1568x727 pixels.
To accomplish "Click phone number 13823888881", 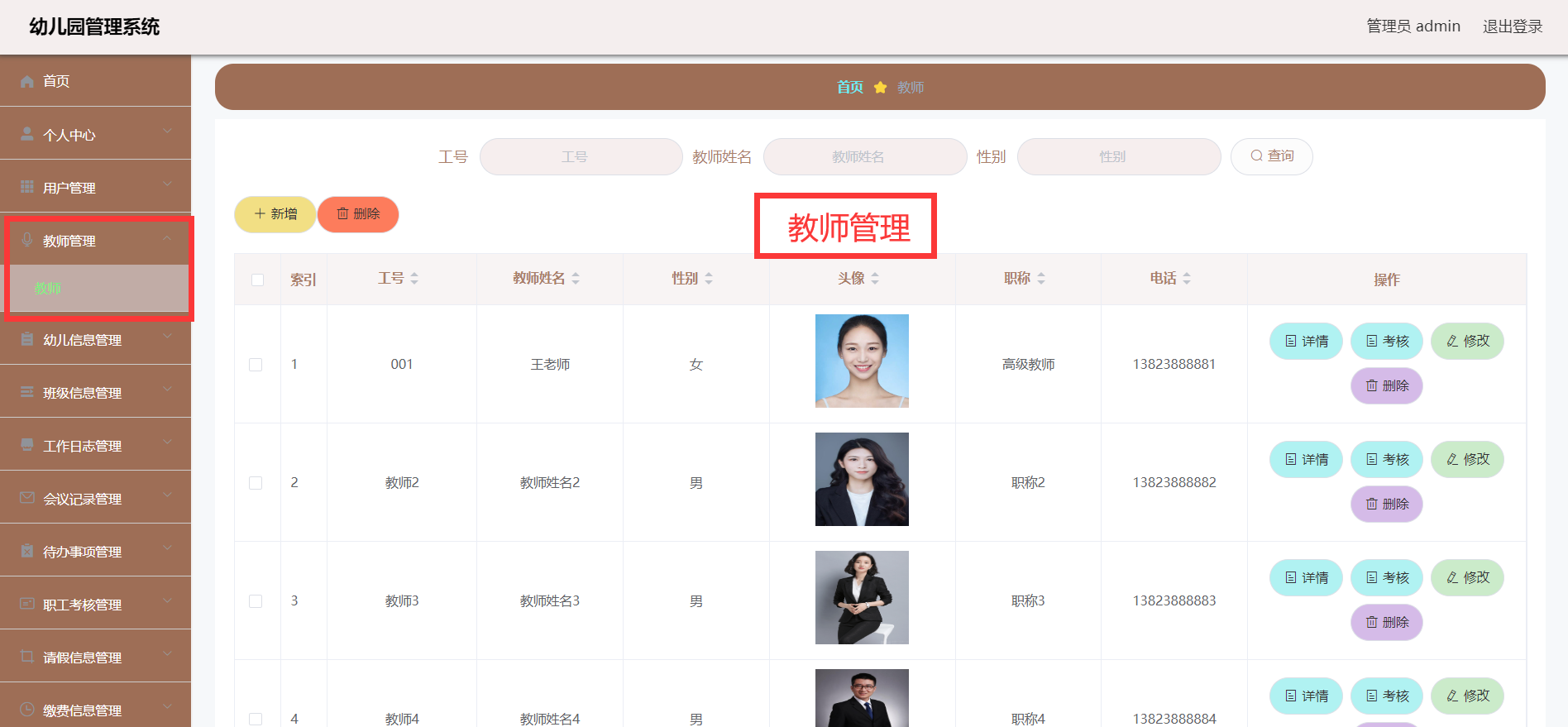I will (x=1174, y=365).
